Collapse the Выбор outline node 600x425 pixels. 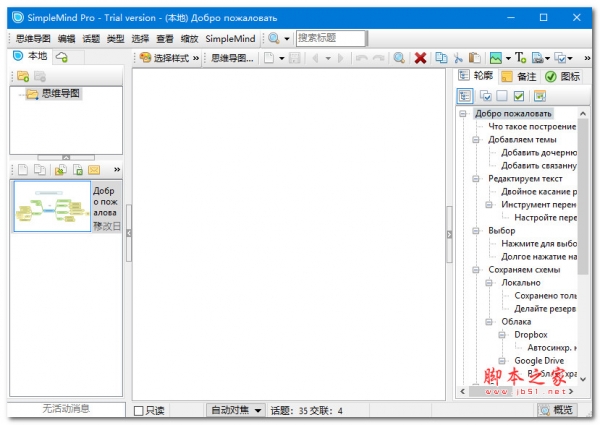[476, 231]
